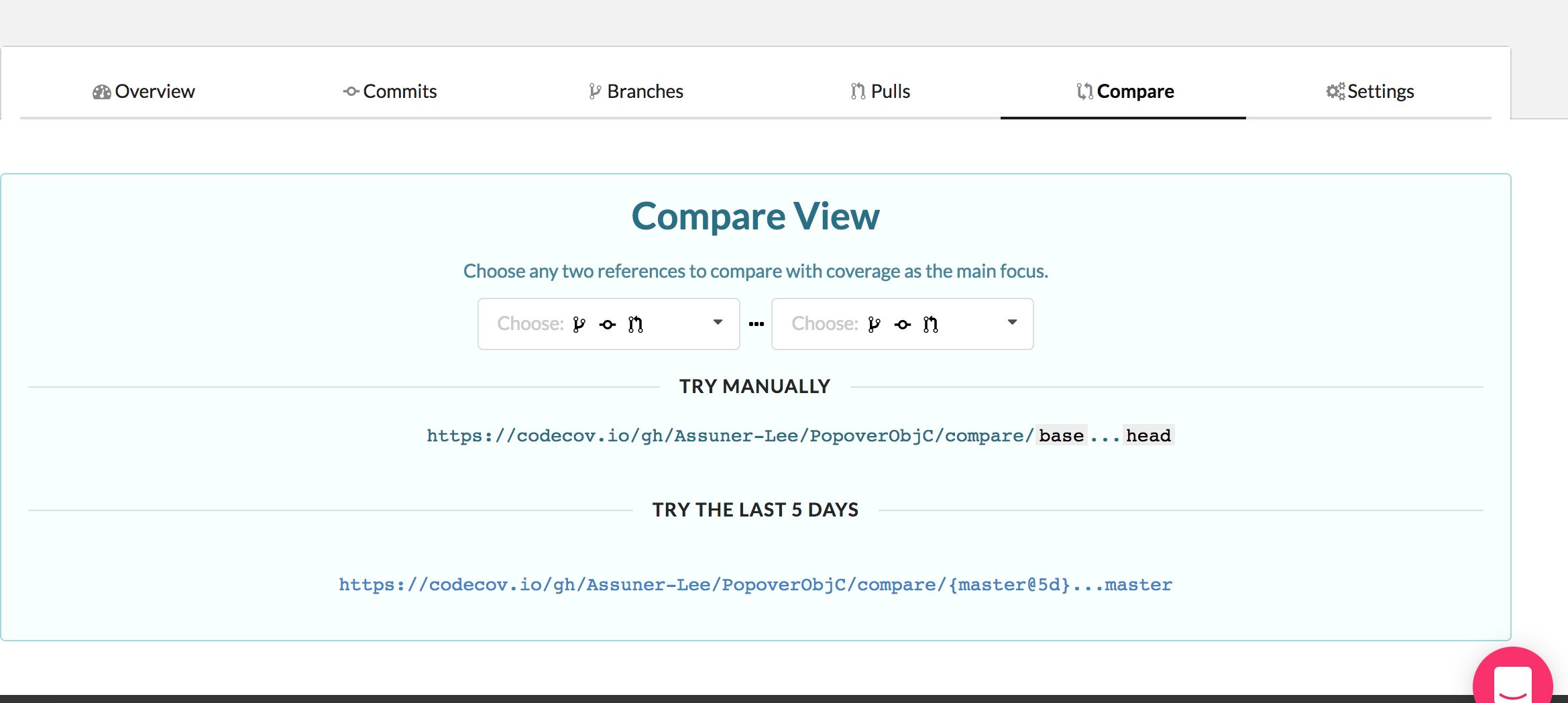Open the master@5d...master compare link

[755, 585]
